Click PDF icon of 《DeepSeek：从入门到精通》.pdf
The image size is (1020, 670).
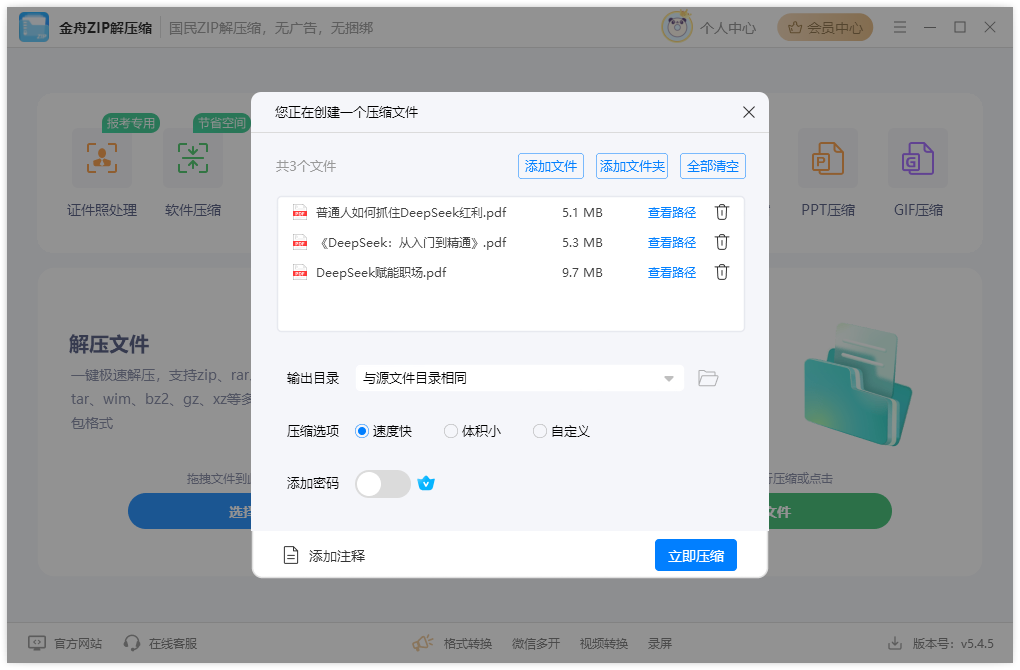[300, 242]
